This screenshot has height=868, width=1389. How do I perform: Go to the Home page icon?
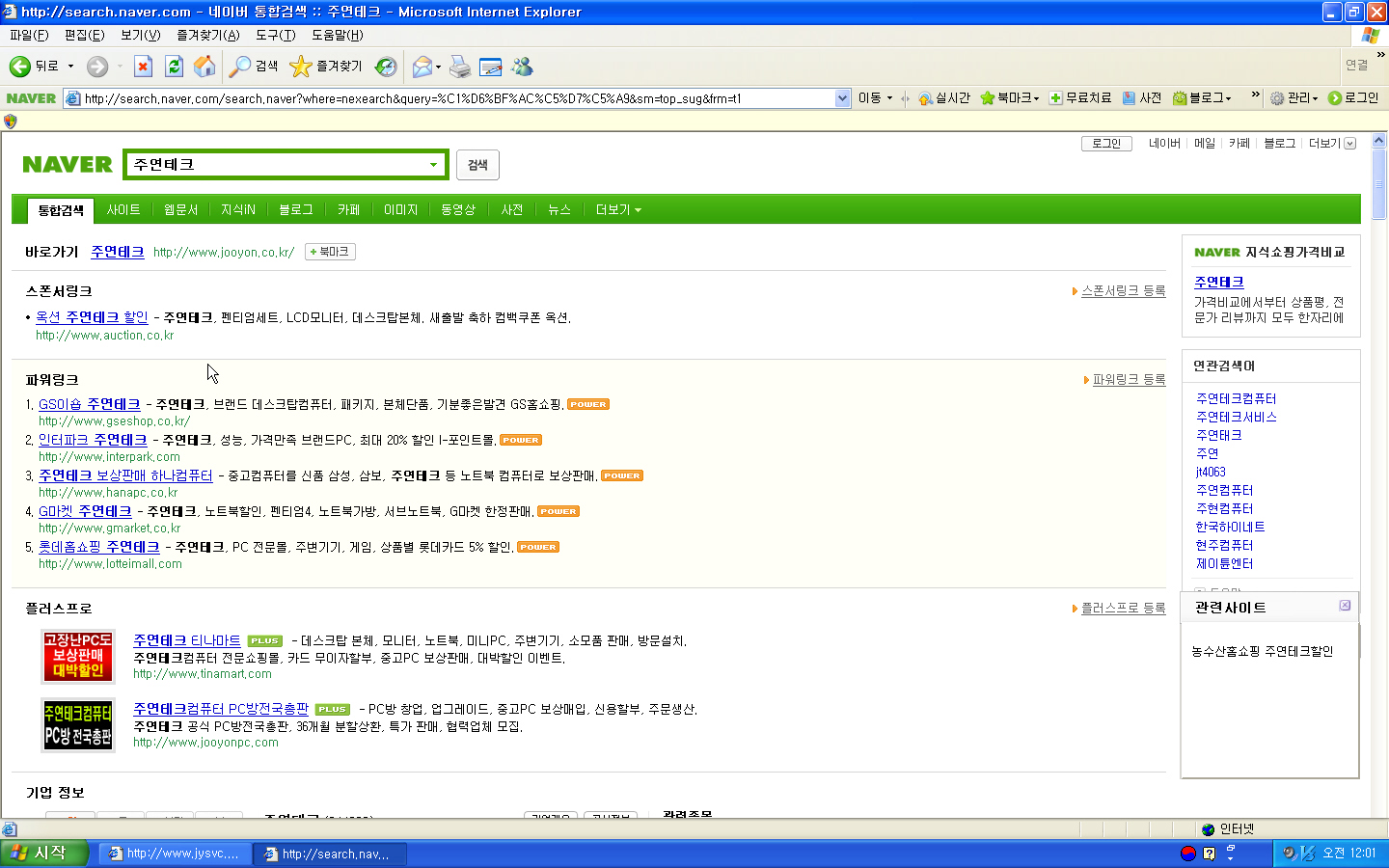204,67
